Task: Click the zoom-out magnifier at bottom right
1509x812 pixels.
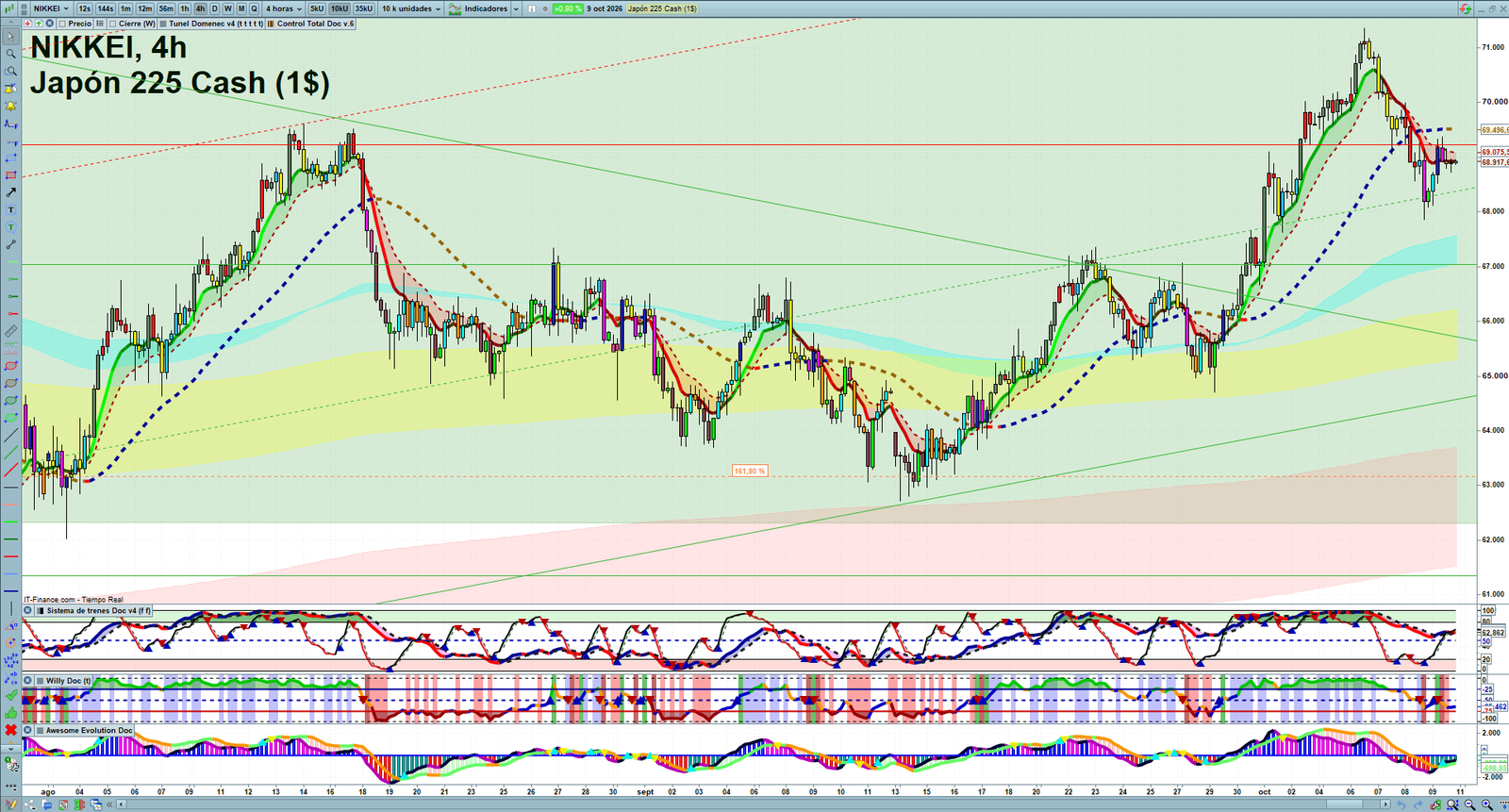Action: point(1469,804)
